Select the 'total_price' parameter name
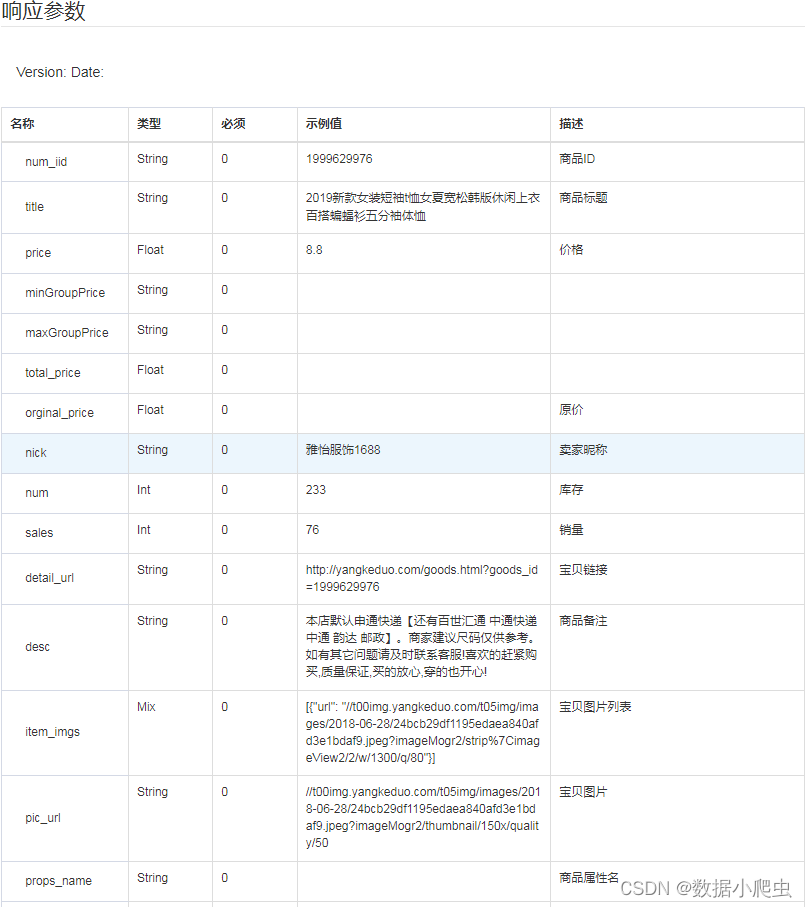807x907 pixels. (53, 373)
